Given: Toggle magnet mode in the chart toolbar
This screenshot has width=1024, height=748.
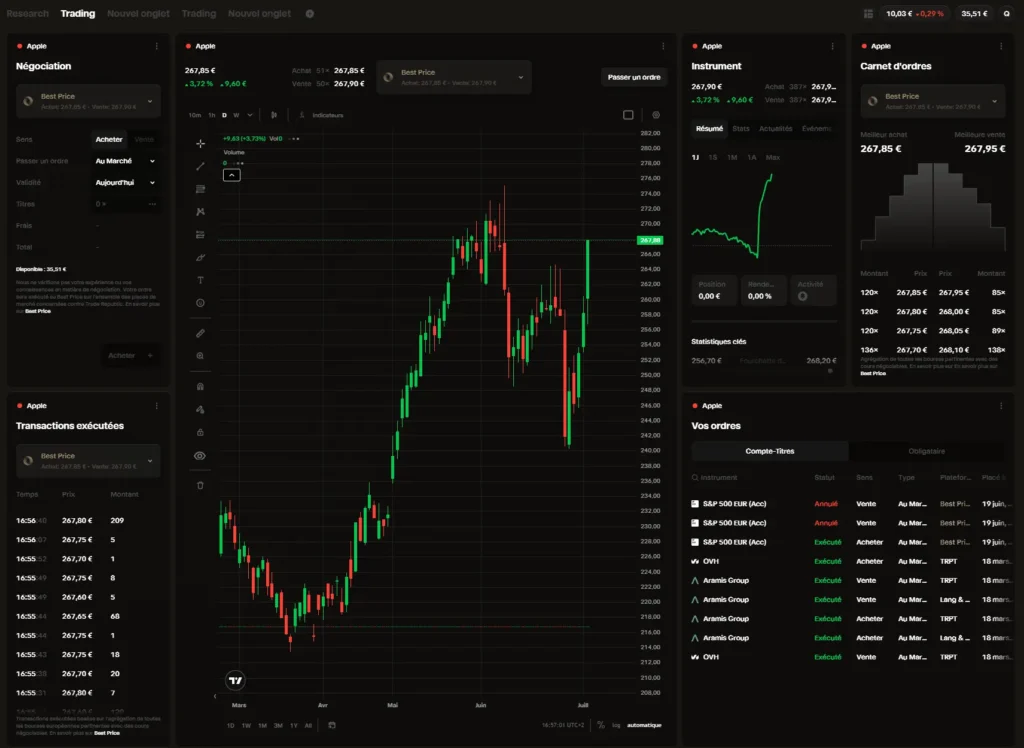Looking at the screenshot, I should coord(200,386).
